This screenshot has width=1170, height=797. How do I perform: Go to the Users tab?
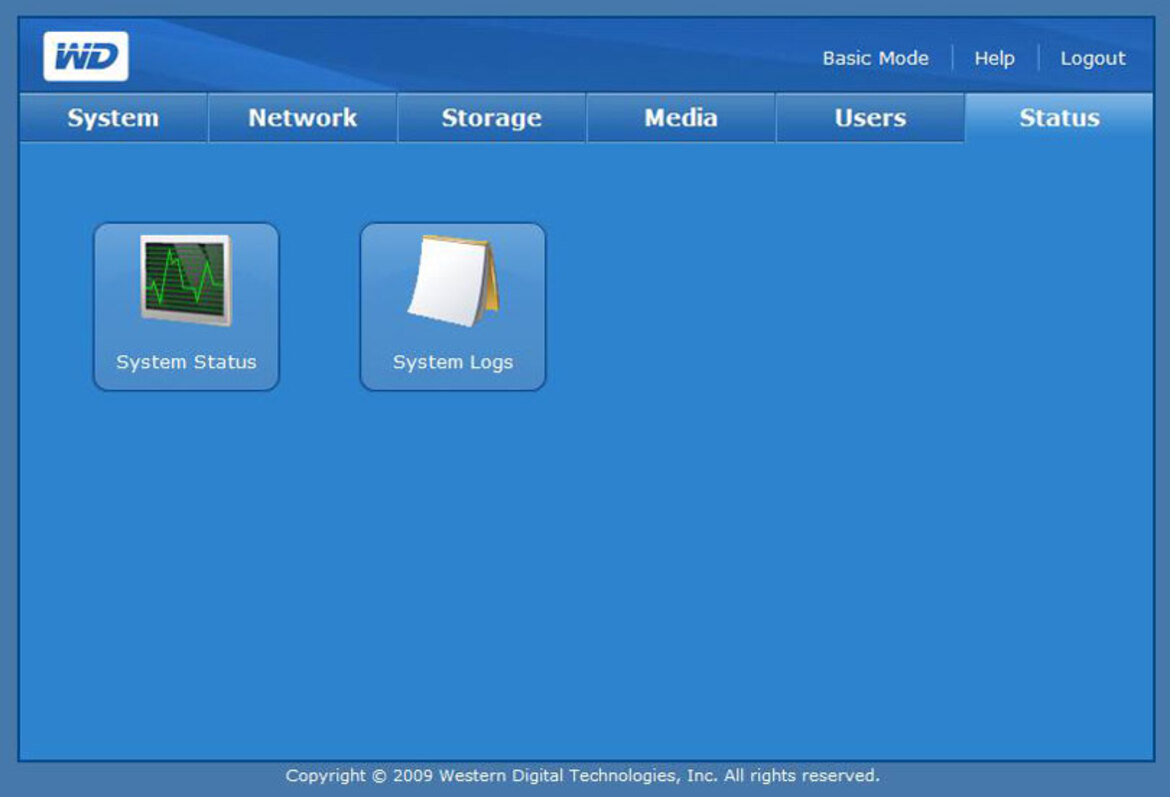(868, 117)
